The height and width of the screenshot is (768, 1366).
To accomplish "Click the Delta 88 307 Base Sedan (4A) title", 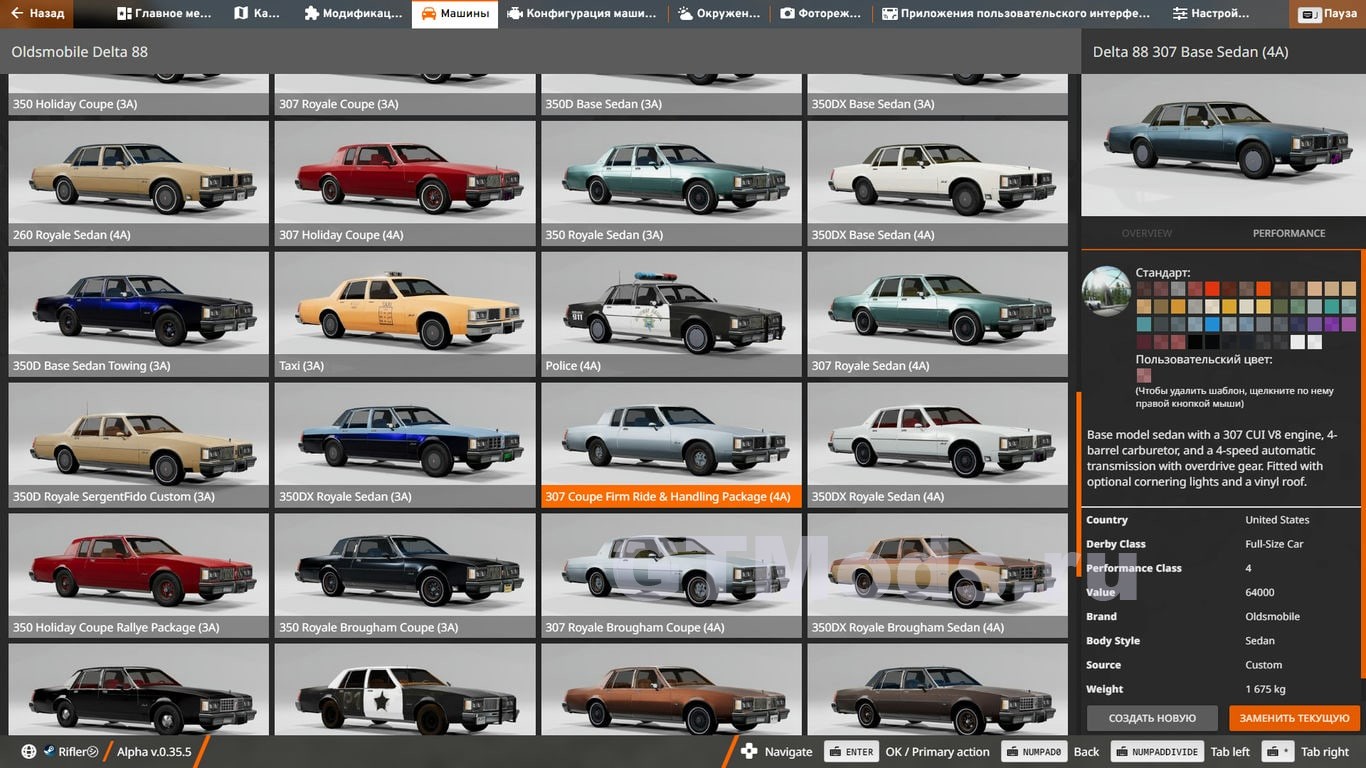I will coord(1190,52).
